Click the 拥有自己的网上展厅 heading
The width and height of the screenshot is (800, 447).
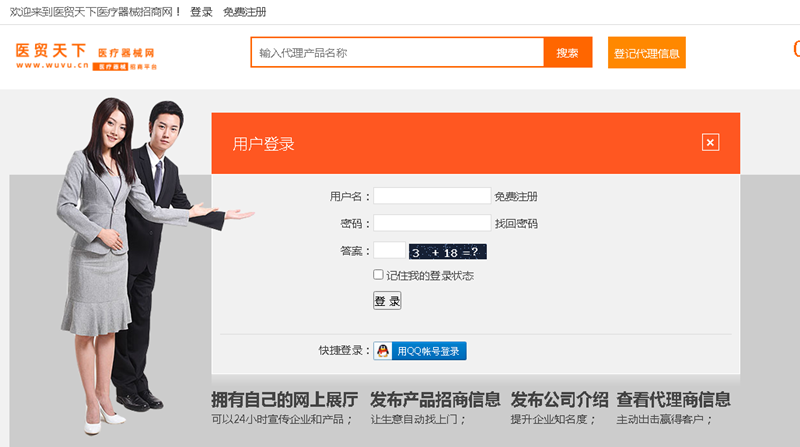(284, 400)
